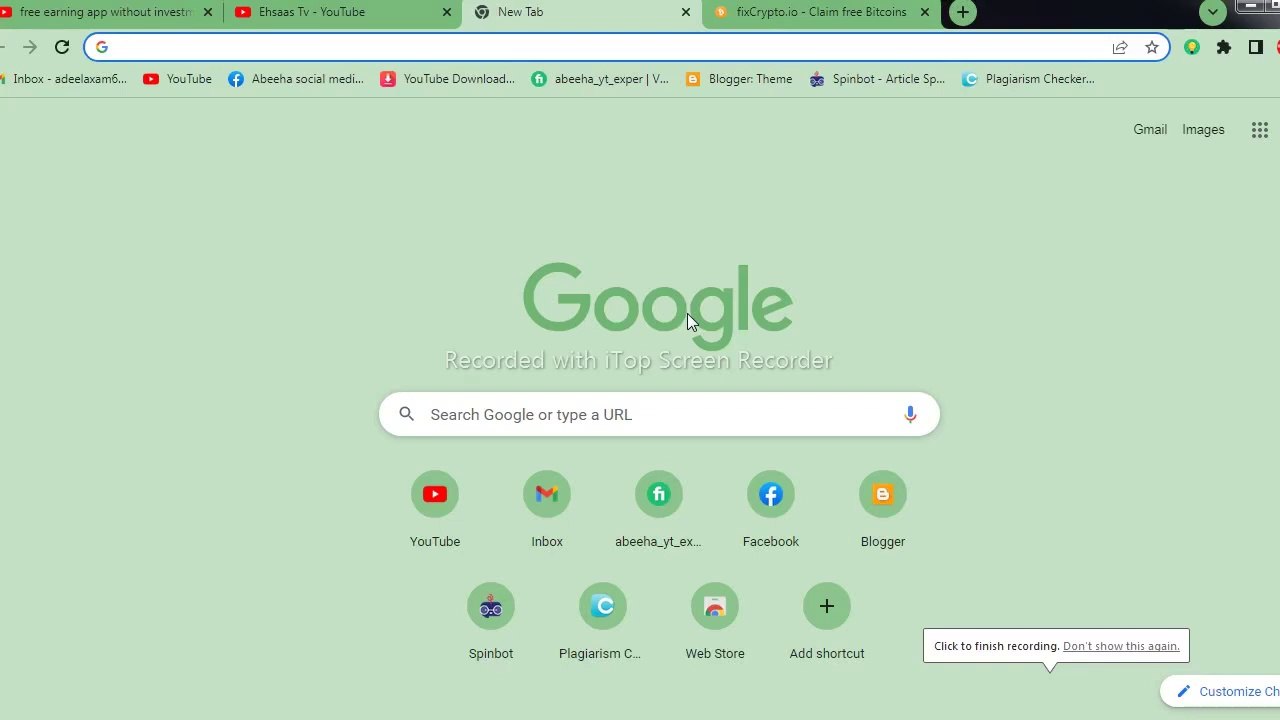This screenshot has width=1280, height=720.
Task: Click the search magnifier icon in search box
Action: (406, 414)
